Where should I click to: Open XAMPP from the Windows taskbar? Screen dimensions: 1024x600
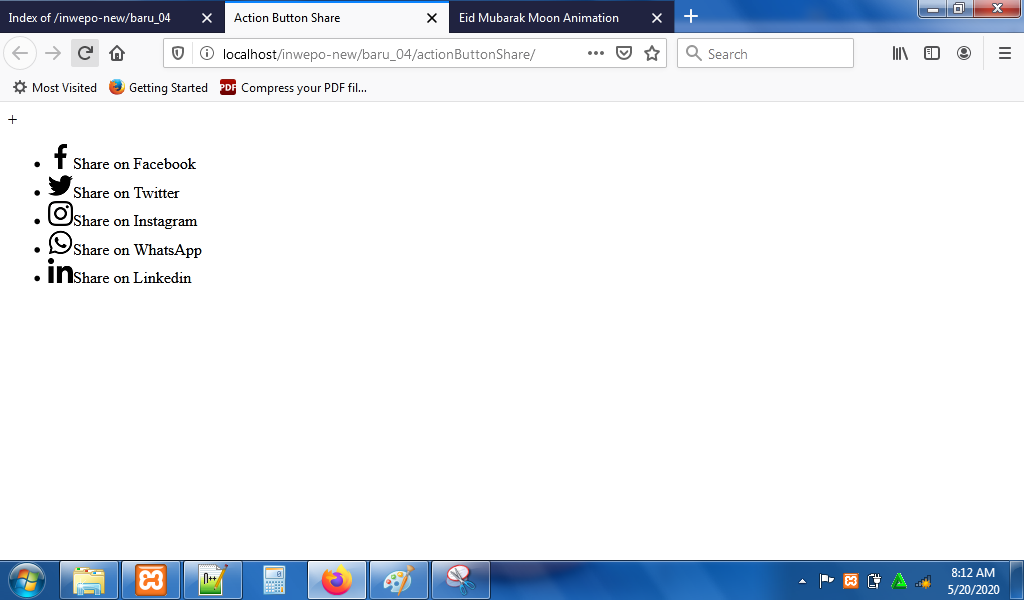click(x=151, y=580)
